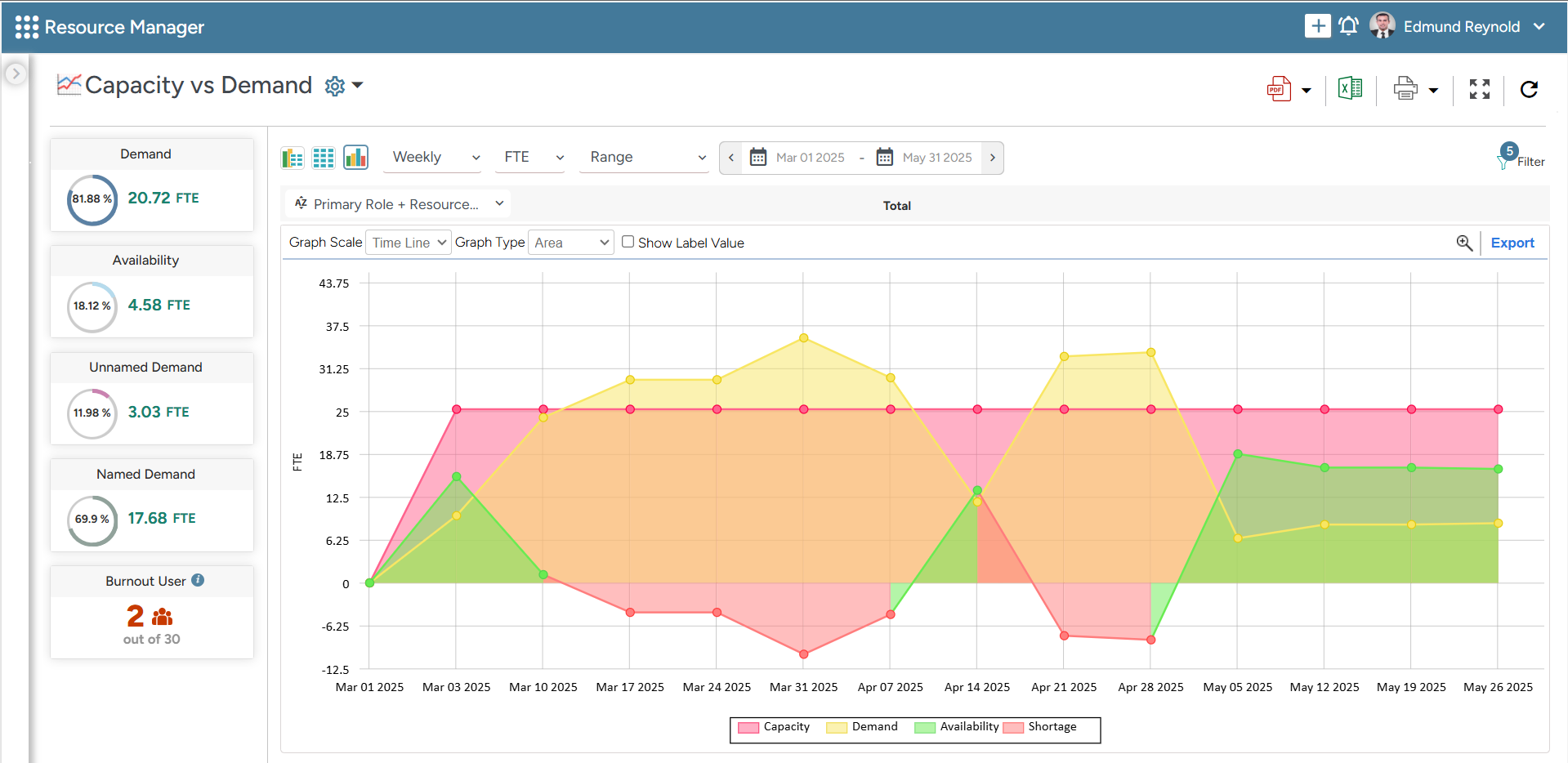Refresh the Capacity vs Demand report
The height and width of the screenshot is (763, 1568).
point(1529,89)
